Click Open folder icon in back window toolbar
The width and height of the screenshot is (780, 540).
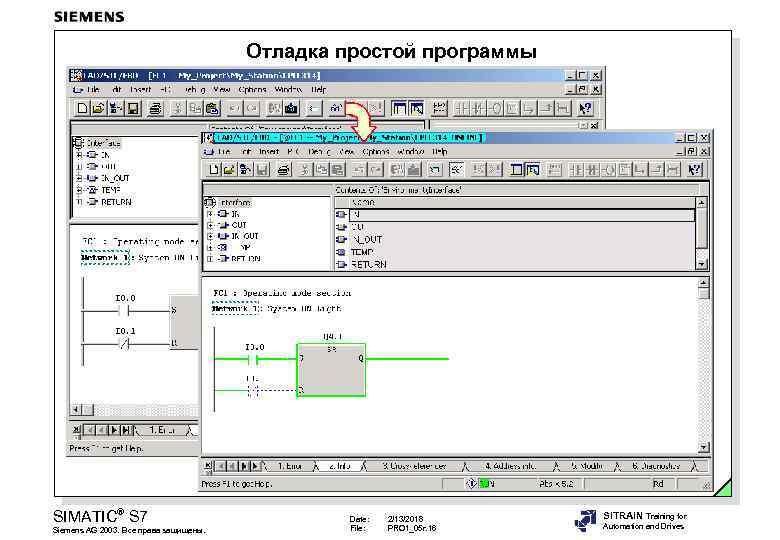(98, 108)
